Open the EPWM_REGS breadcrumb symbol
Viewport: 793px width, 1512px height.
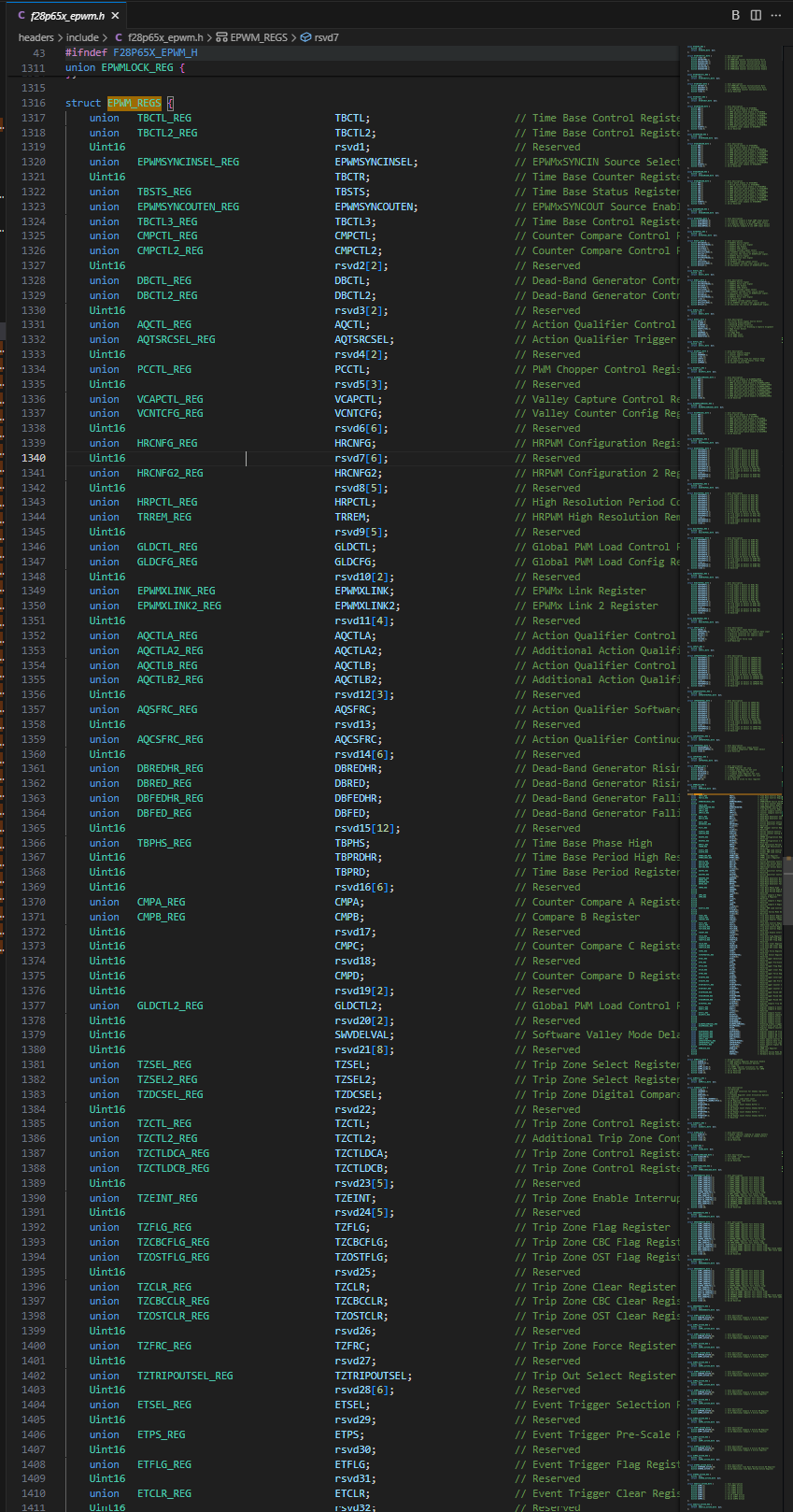pyautogui.click(x=259, y=37)
